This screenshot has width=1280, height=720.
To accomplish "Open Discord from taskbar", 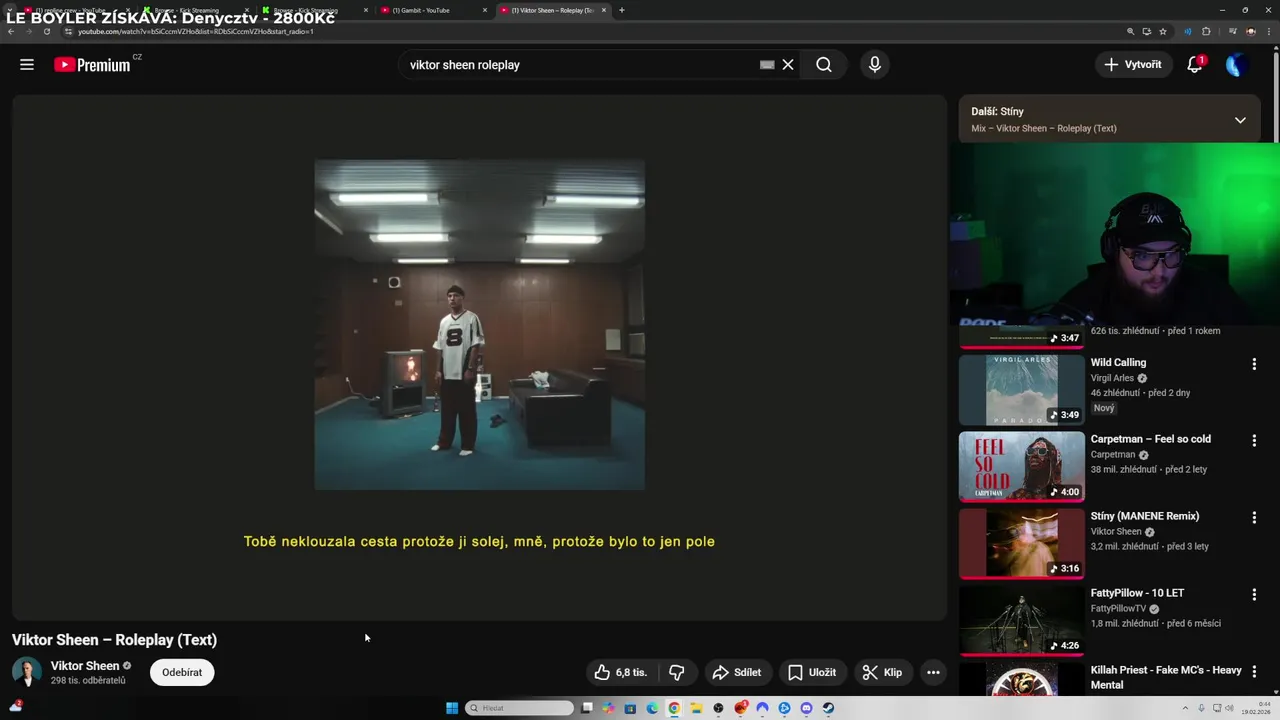I will 806,708.
